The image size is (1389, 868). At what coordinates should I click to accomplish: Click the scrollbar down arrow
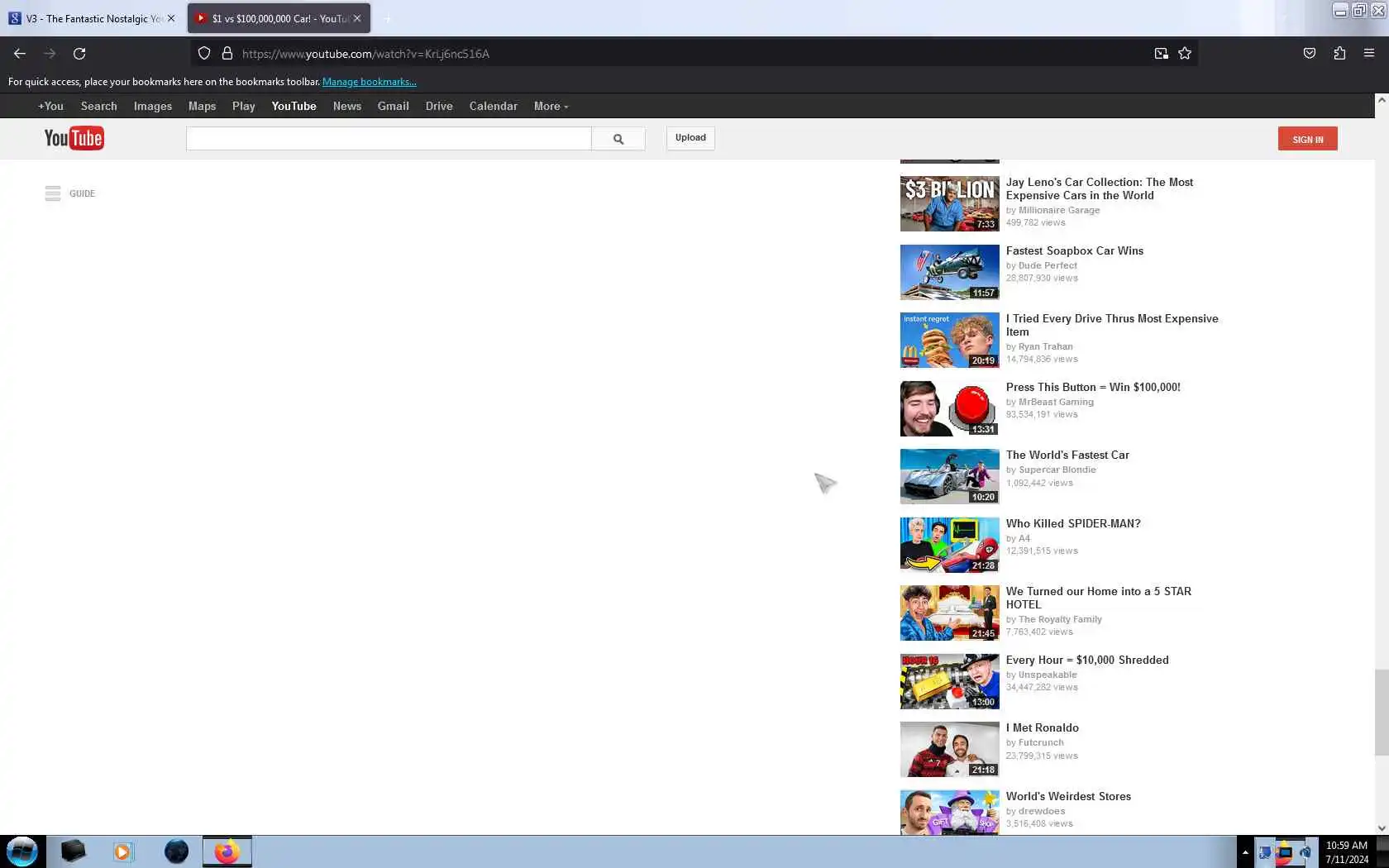point(1382,828)
